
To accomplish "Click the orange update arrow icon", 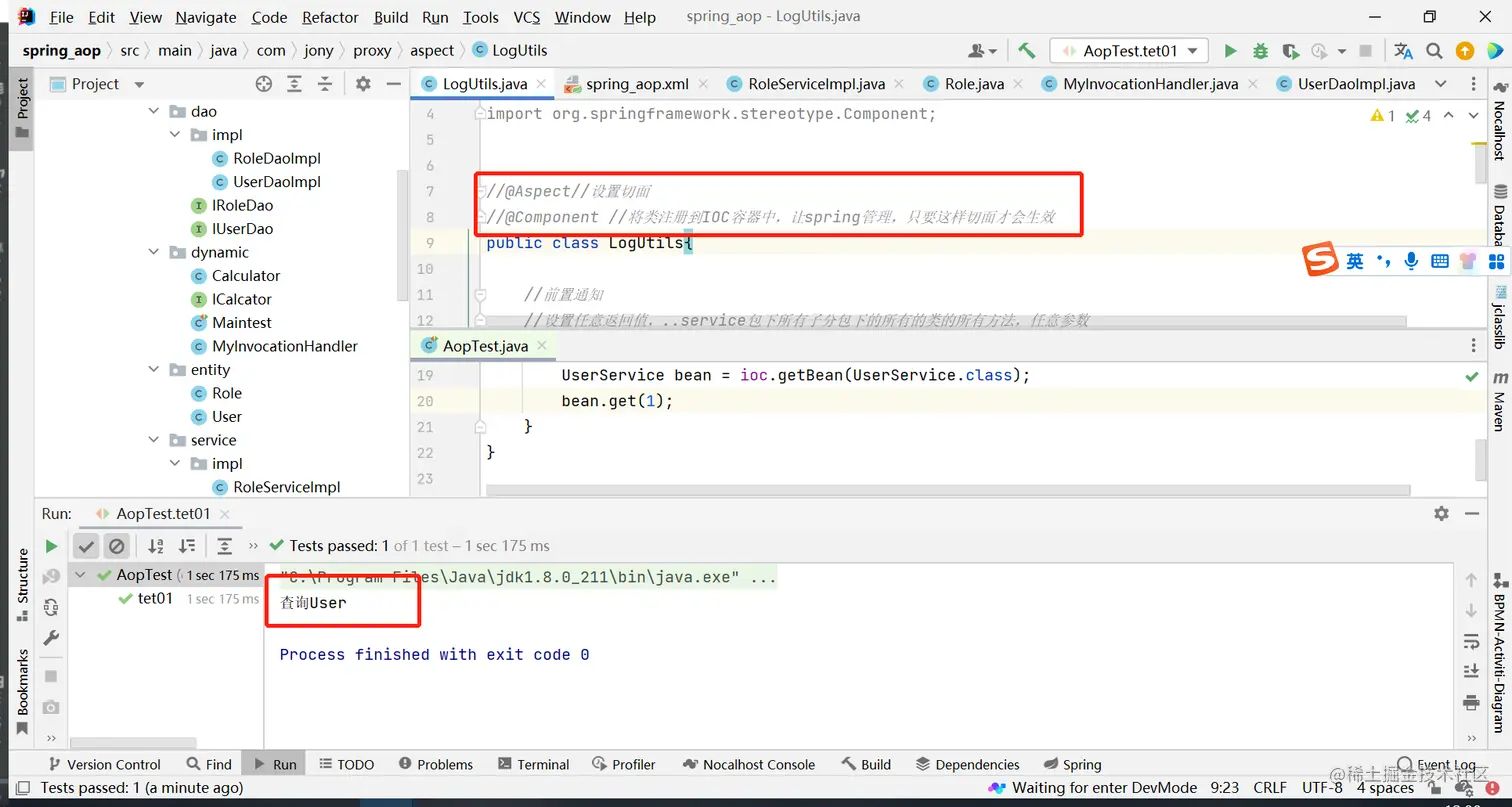I will [1465, 50].
